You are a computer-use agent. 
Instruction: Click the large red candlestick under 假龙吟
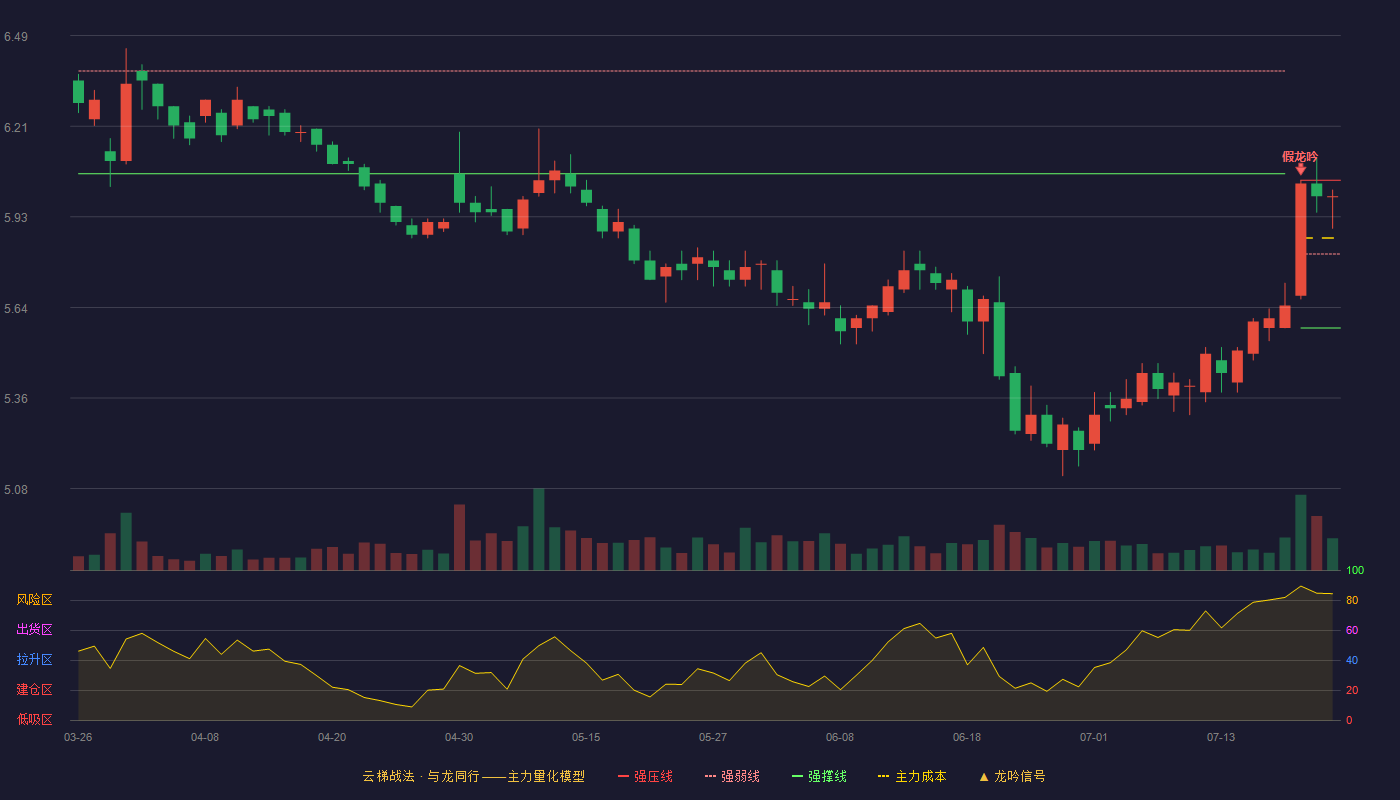click(1301, 239)
